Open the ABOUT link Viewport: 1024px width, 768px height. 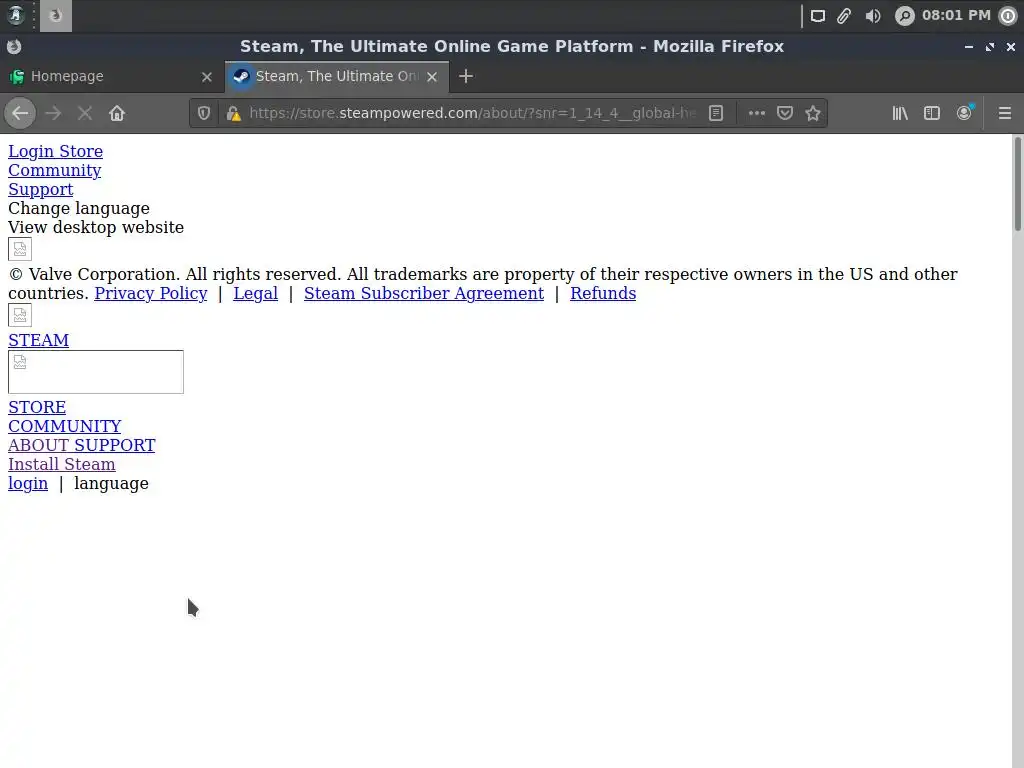[37, 445]
